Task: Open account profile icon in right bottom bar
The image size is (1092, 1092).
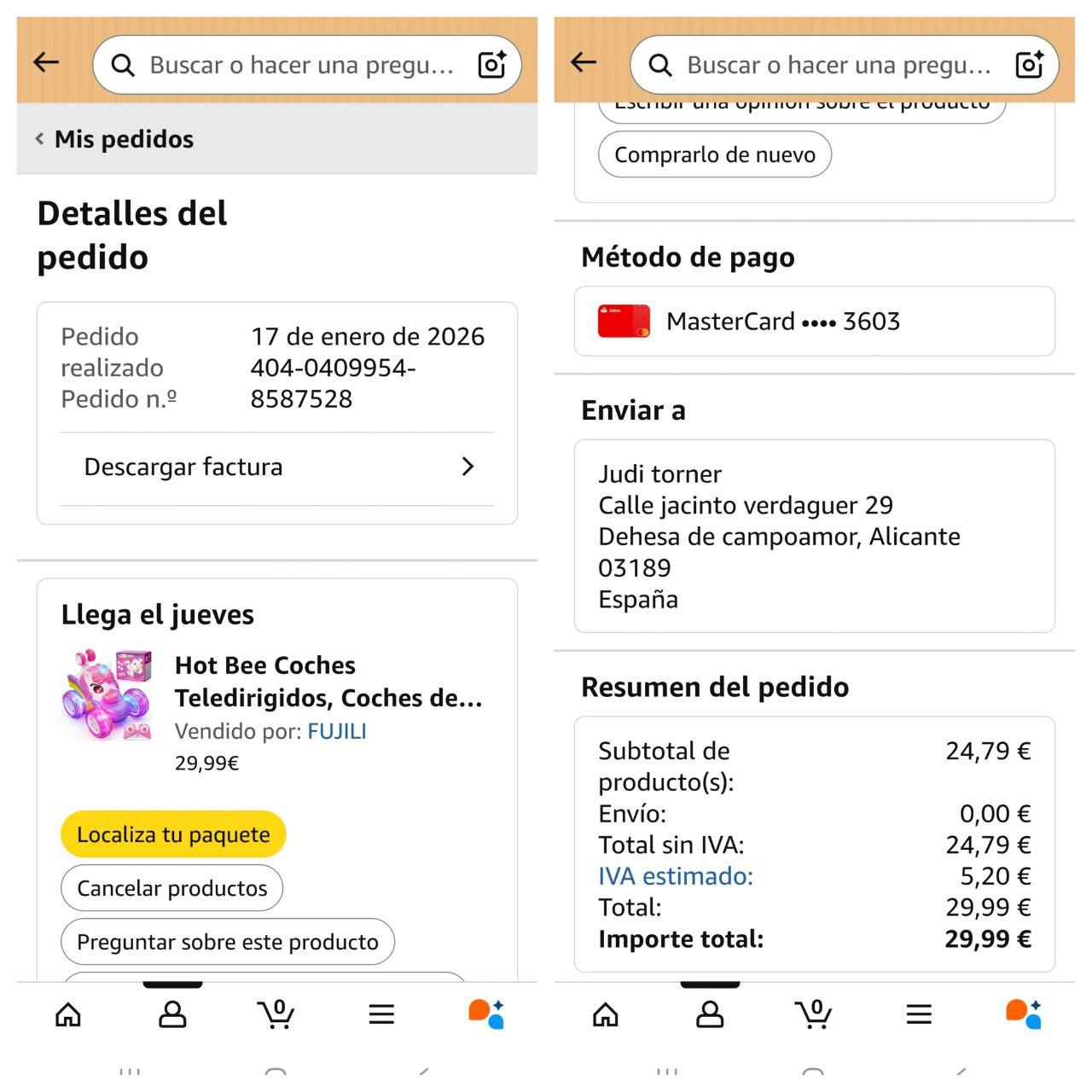Action: pyautogui.click(x=710, y=1014)
